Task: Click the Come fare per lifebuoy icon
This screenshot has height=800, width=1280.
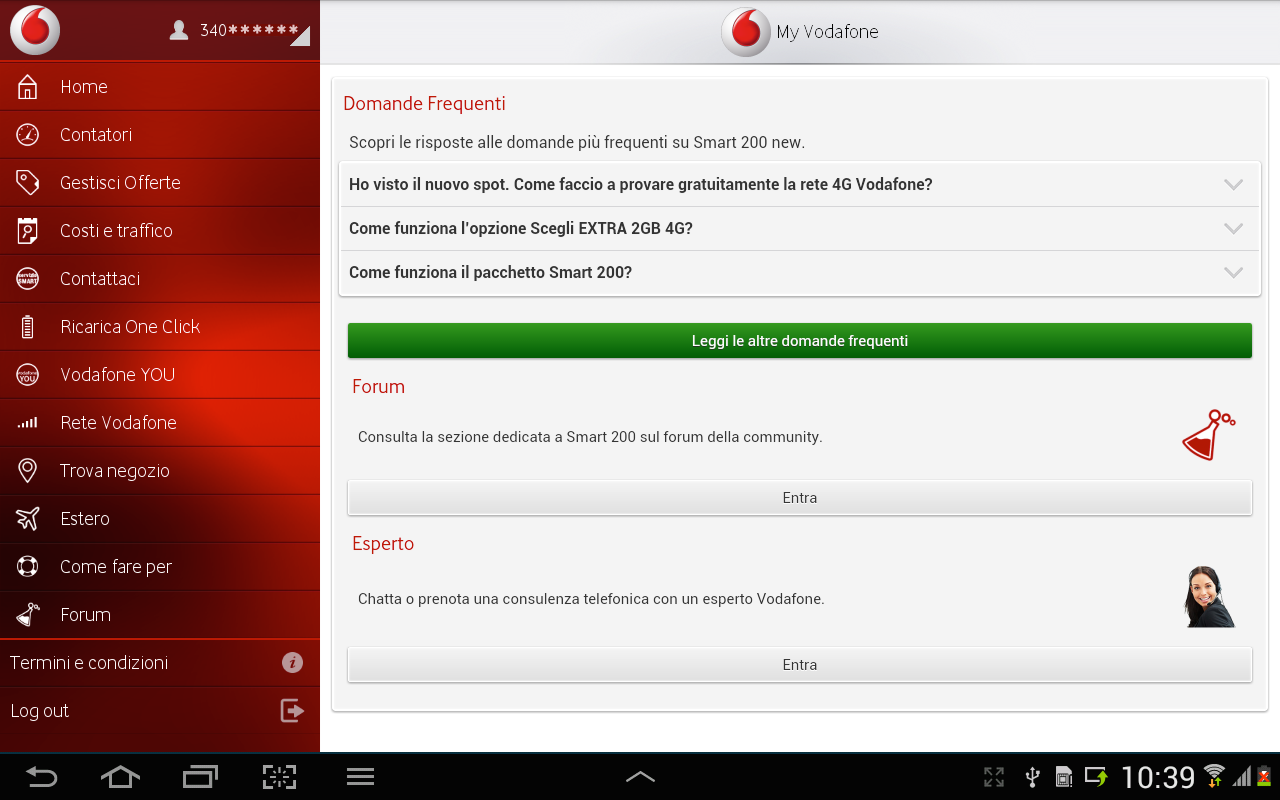Action: [28, 567]
